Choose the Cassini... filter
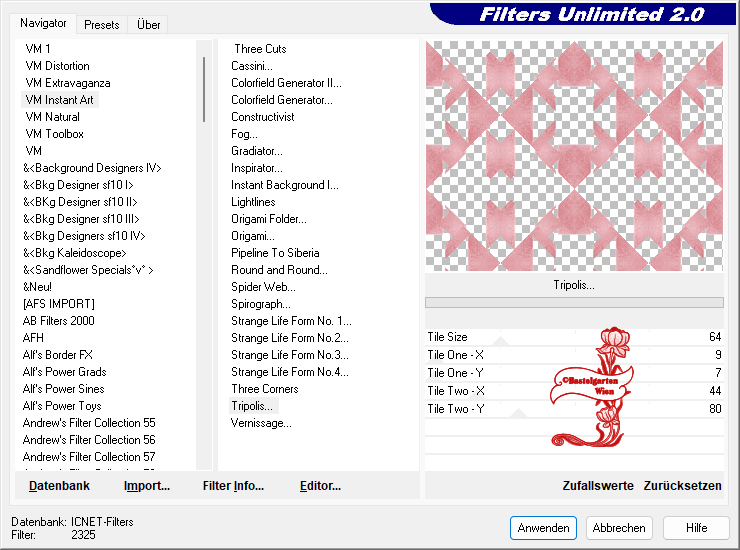 click(252, 66)
